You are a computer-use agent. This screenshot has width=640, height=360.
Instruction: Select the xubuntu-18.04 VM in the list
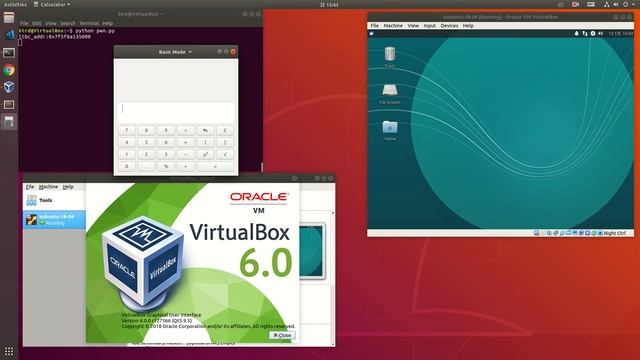coord(54,220)
